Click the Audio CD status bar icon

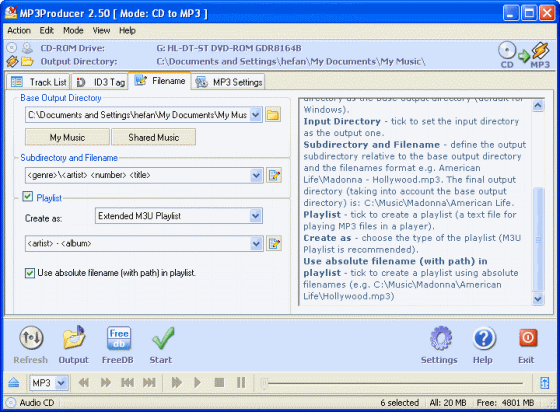point(11,403)
